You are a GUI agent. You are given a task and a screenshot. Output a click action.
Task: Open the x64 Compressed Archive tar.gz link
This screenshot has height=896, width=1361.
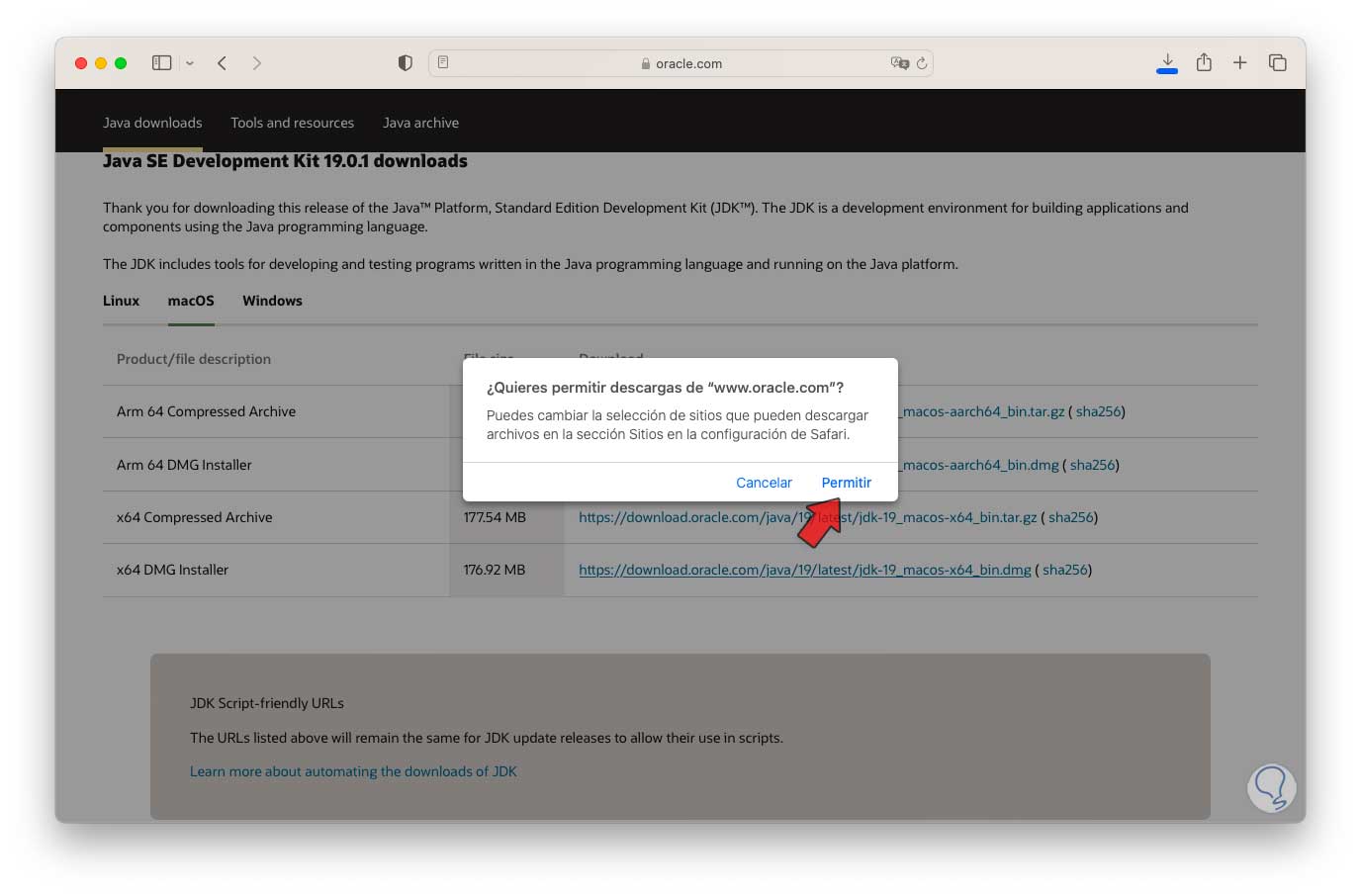808,517
